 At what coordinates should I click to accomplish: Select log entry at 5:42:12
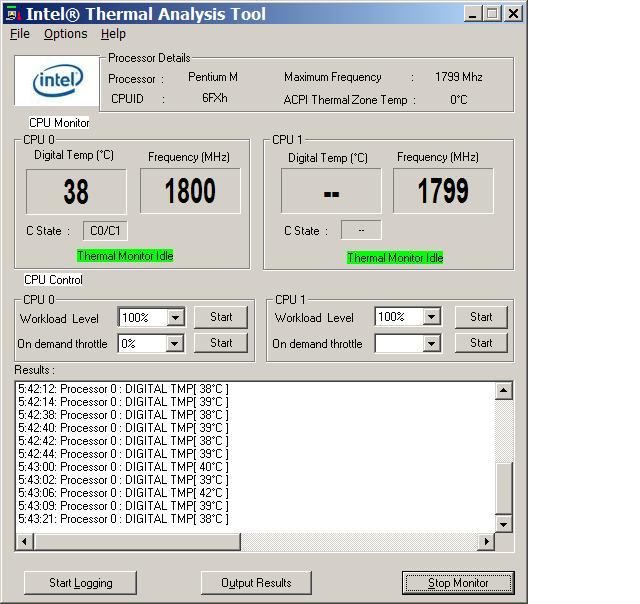[x=123, y=389]
